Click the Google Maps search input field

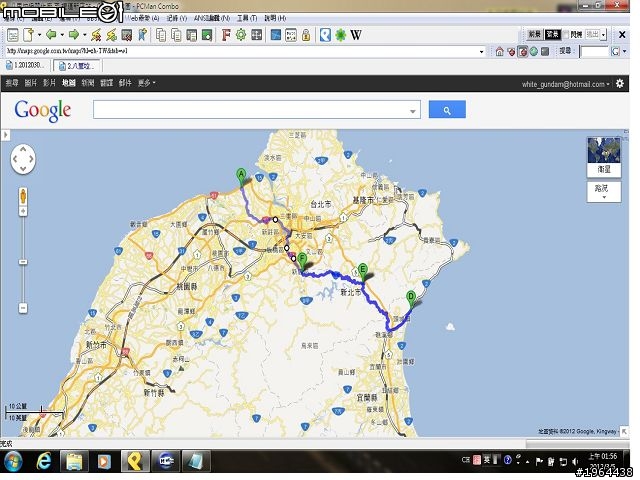tap(250, 110)
